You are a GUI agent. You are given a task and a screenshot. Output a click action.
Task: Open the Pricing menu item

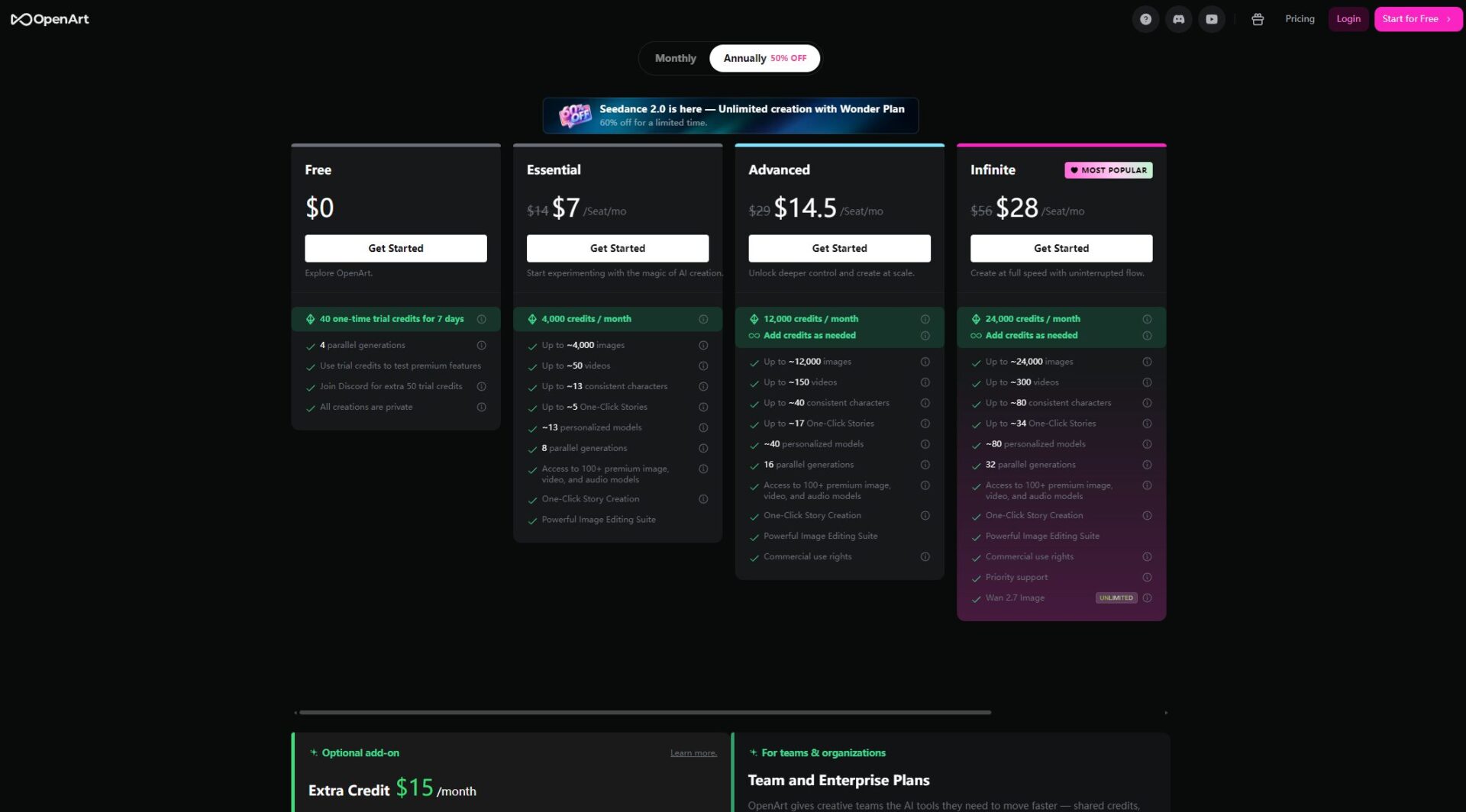(1300, 19)
